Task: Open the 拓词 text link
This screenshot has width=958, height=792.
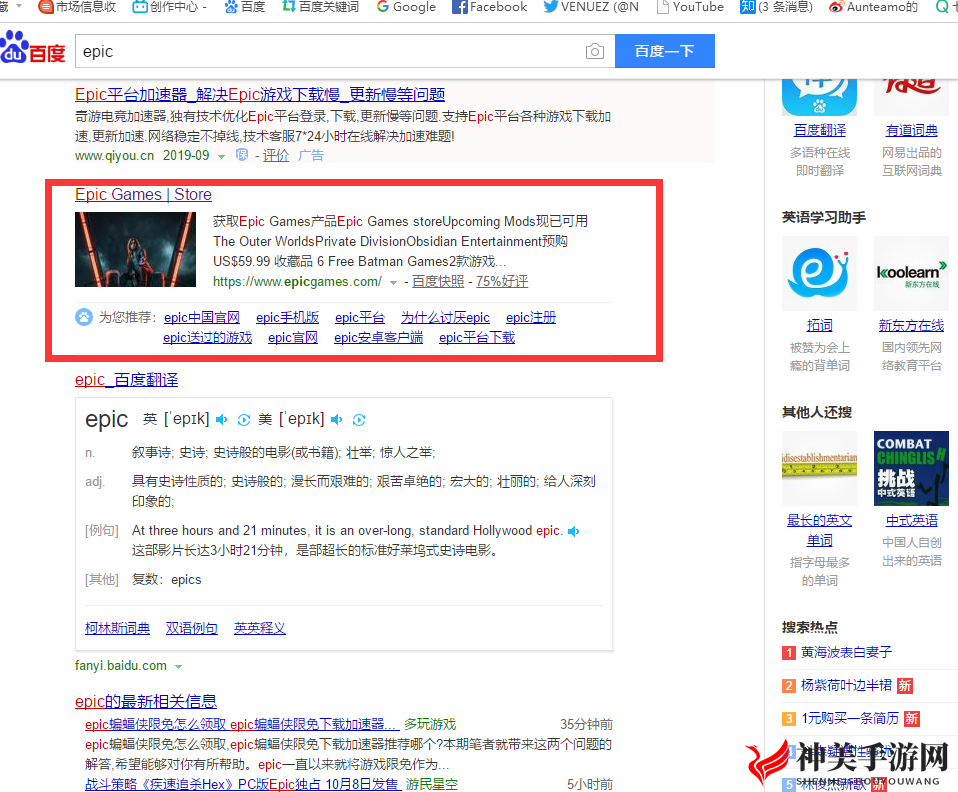Action: [819, 326]
